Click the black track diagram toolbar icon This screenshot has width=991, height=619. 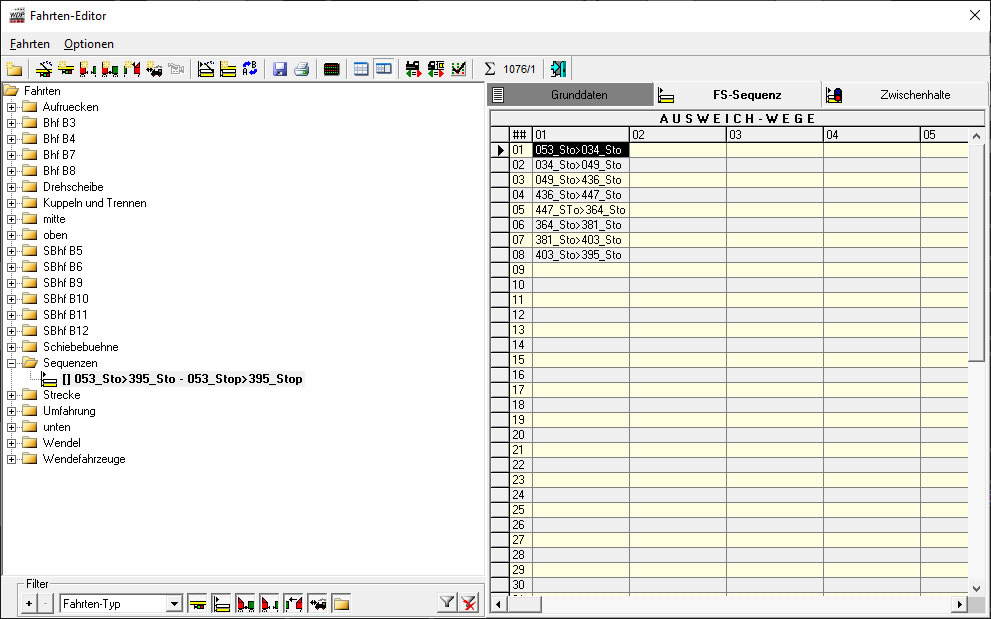coord(332,69)
